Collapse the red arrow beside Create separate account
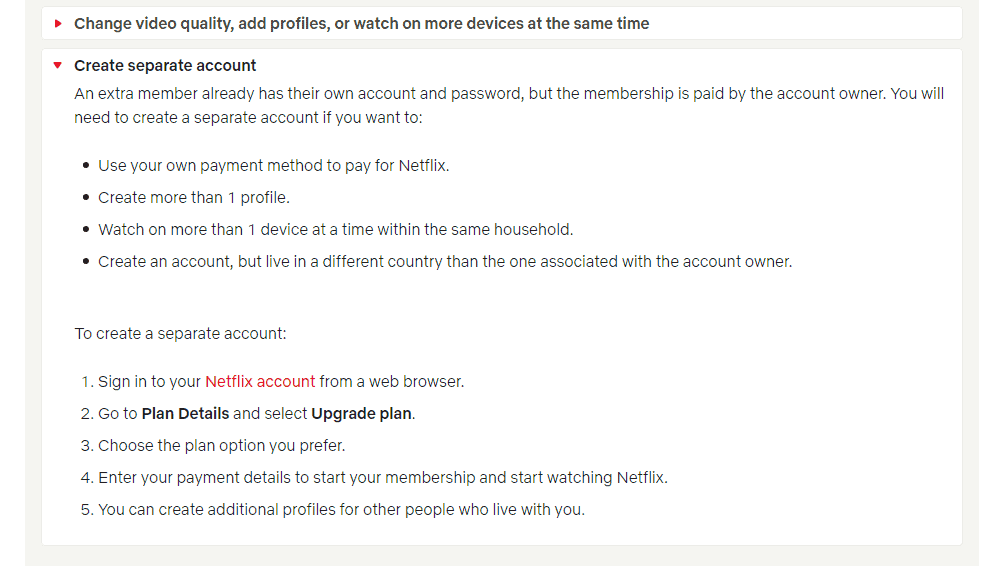 coord(58,65)
